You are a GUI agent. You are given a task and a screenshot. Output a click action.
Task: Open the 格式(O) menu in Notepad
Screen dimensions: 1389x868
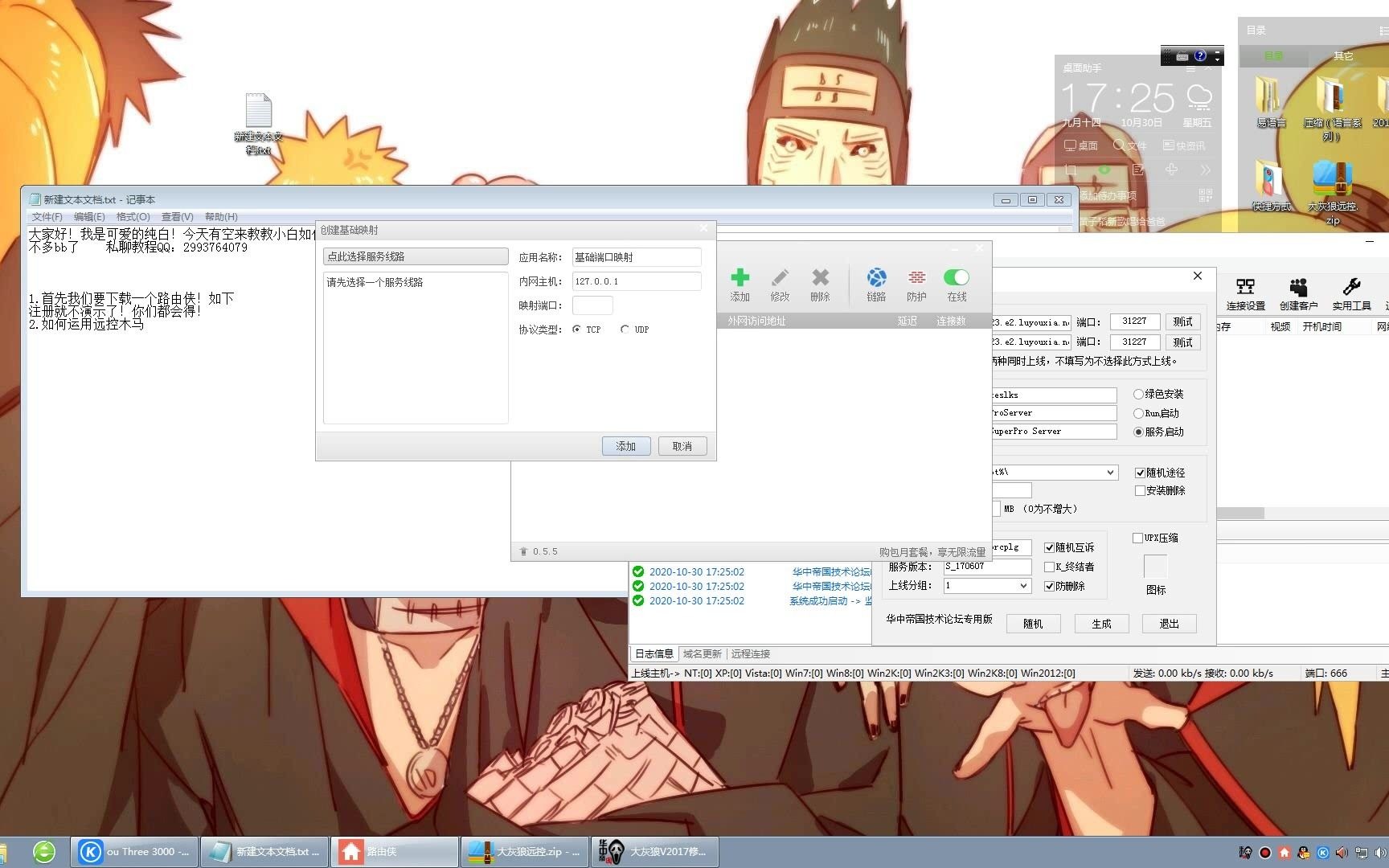point(133,217)
